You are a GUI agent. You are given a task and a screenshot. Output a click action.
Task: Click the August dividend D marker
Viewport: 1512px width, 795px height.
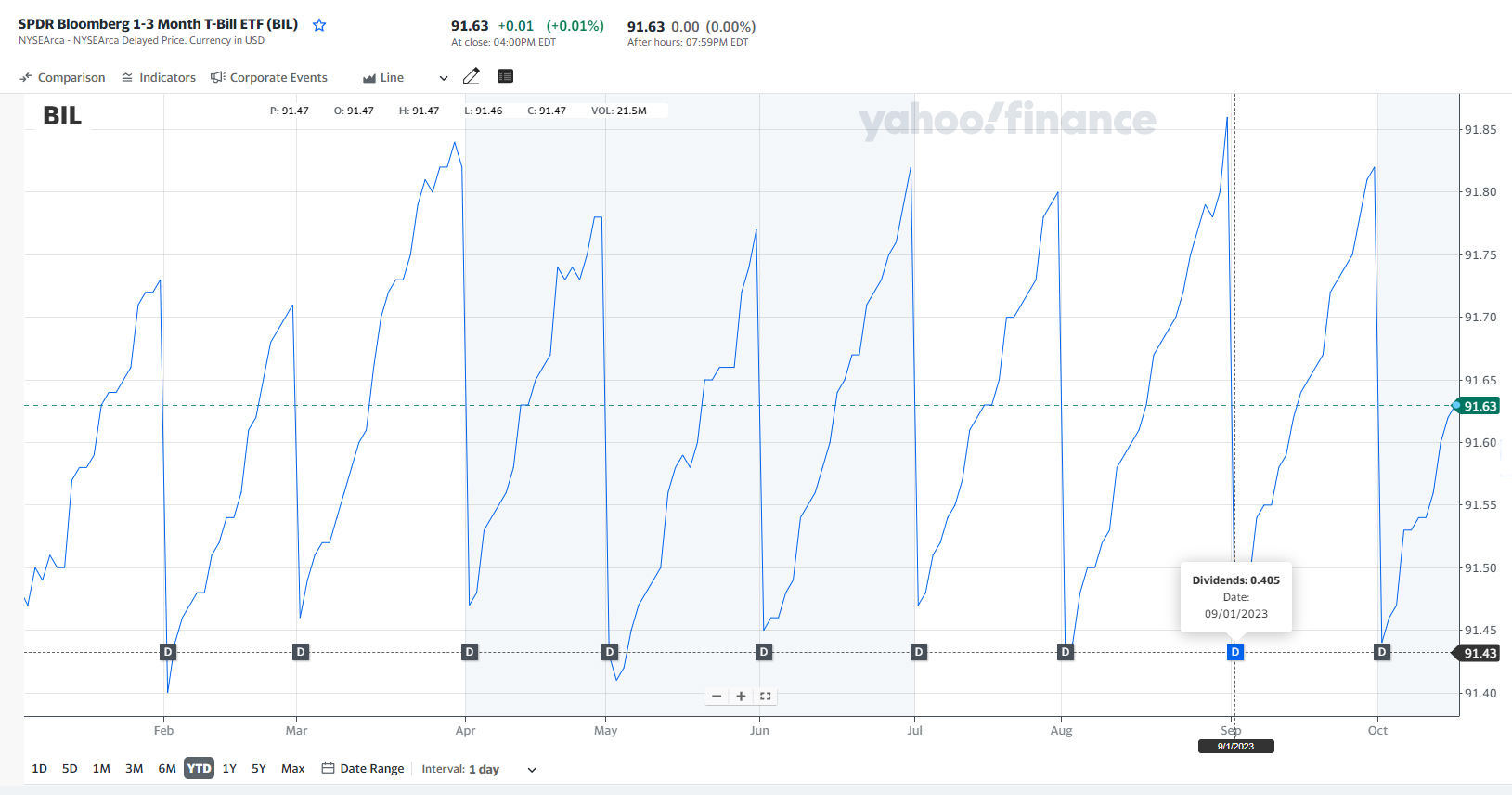click(x=1066, y=652)
